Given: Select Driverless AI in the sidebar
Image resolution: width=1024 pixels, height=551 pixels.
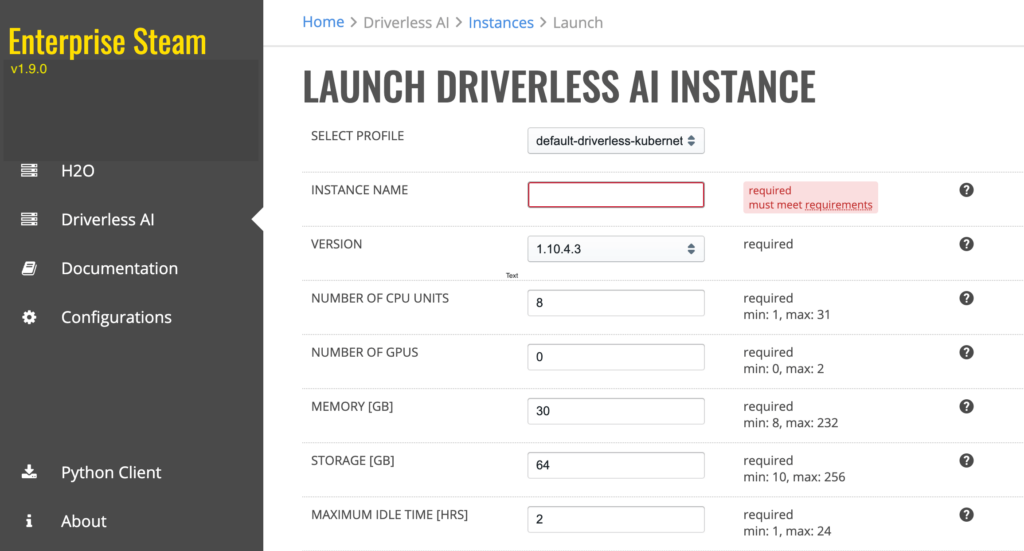Looking at the screenshot, I should tap(108, 219).
